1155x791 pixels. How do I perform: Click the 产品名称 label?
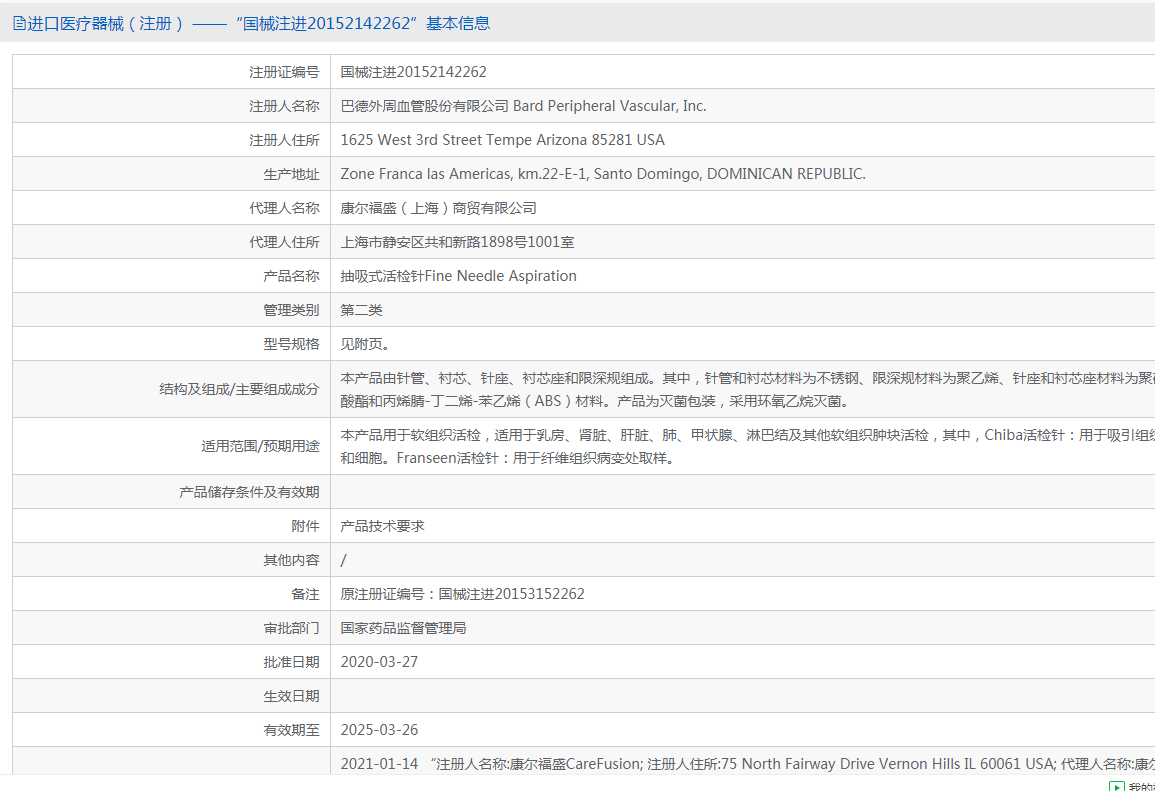[x=292, y=276]
